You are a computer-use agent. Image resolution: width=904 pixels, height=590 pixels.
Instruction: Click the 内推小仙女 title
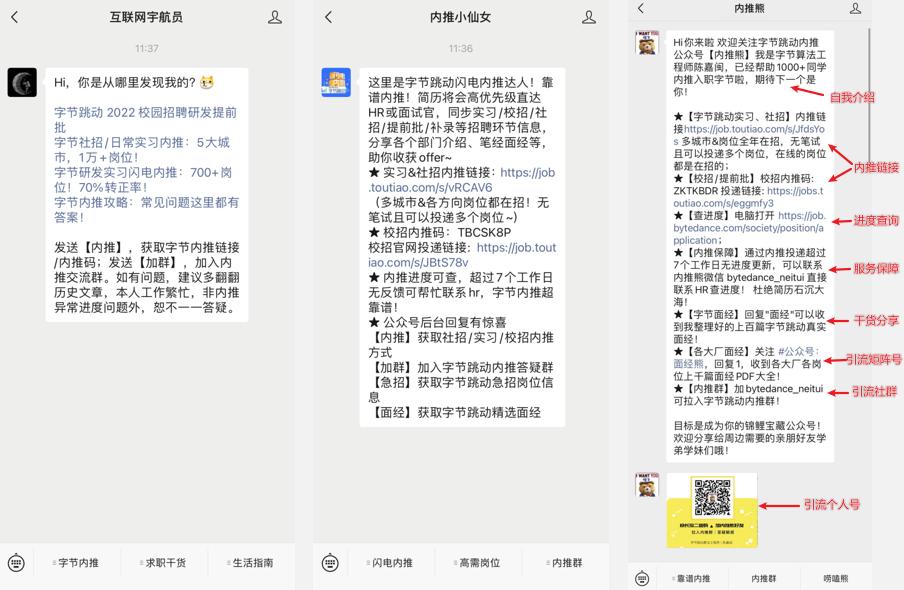(461, 17)
